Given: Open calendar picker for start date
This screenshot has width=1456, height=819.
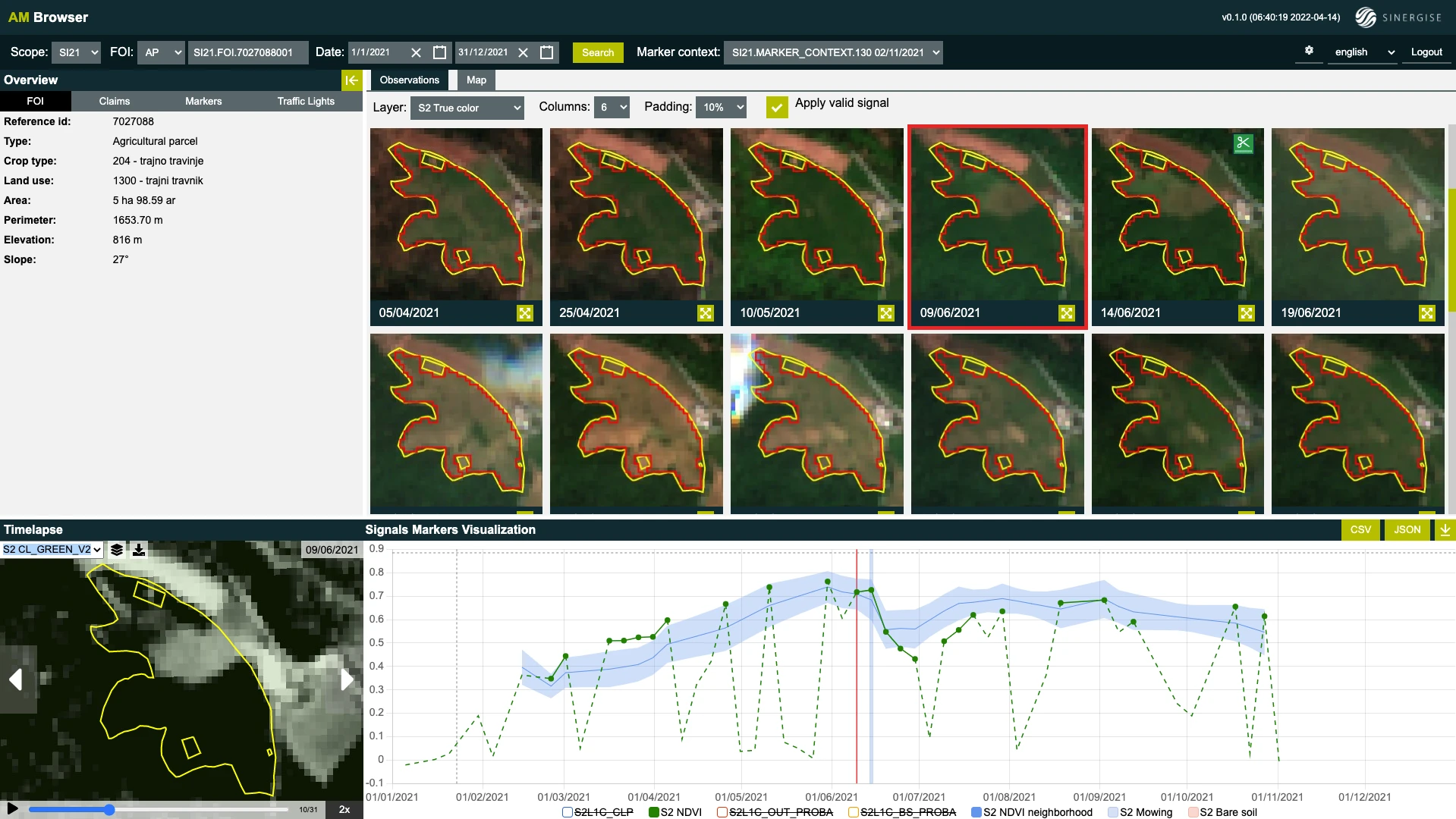Looking at the screenshot, I should pyautogui.click(x=439, y=52).
